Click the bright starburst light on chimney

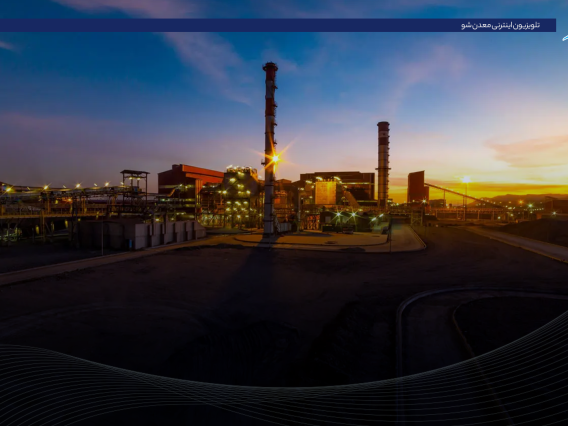pos(275,158)
